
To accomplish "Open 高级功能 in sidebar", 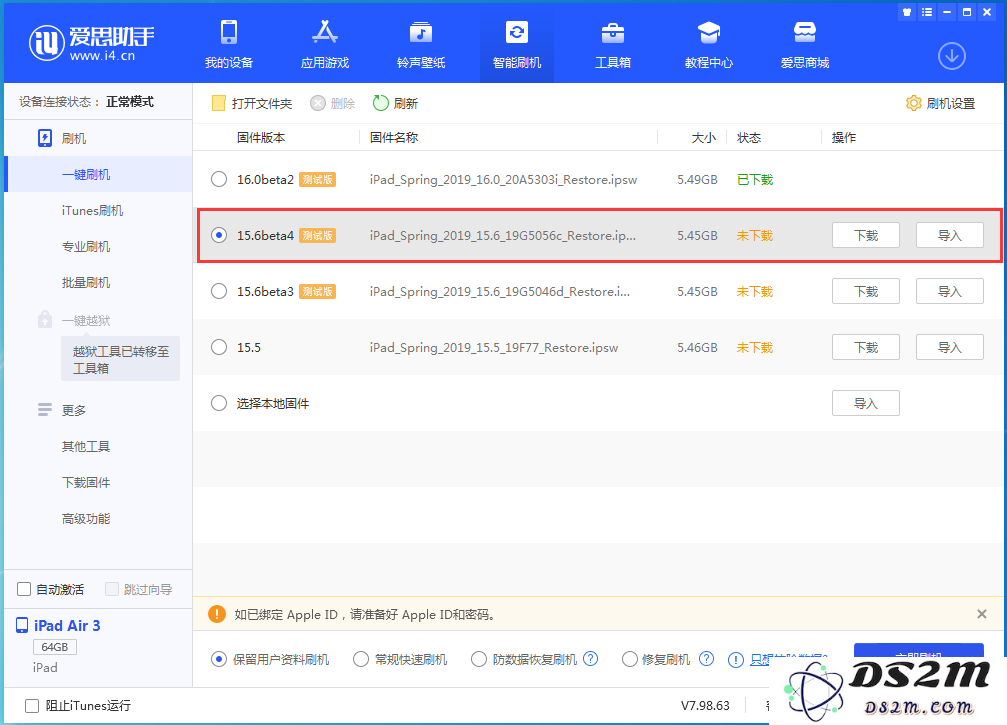I will click(x=86, y=518).
